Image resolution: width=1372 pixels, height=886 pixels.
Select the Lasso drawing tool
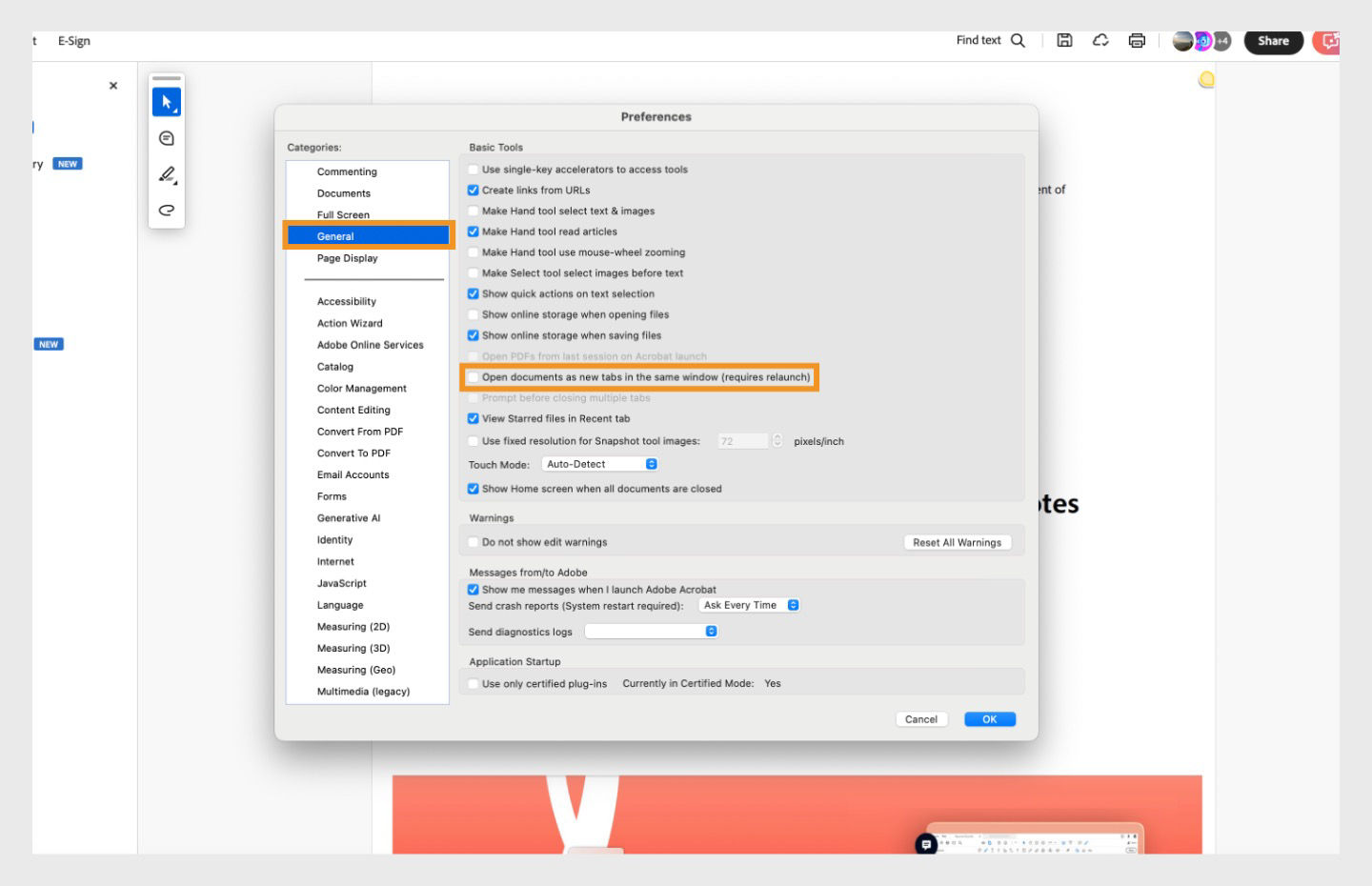[167, 210]
